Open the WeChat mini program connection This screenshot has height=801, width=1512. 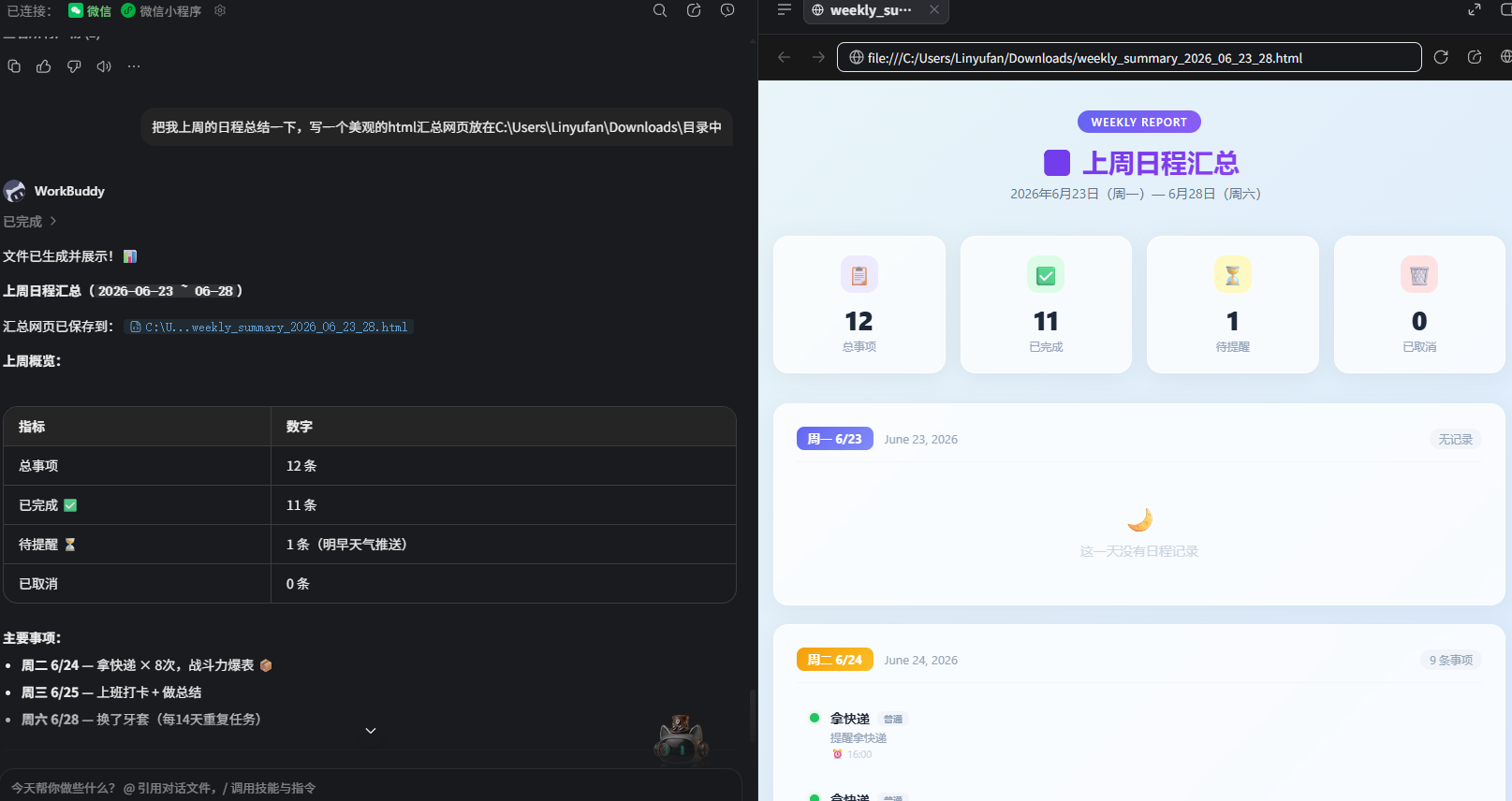coord(161,11)
